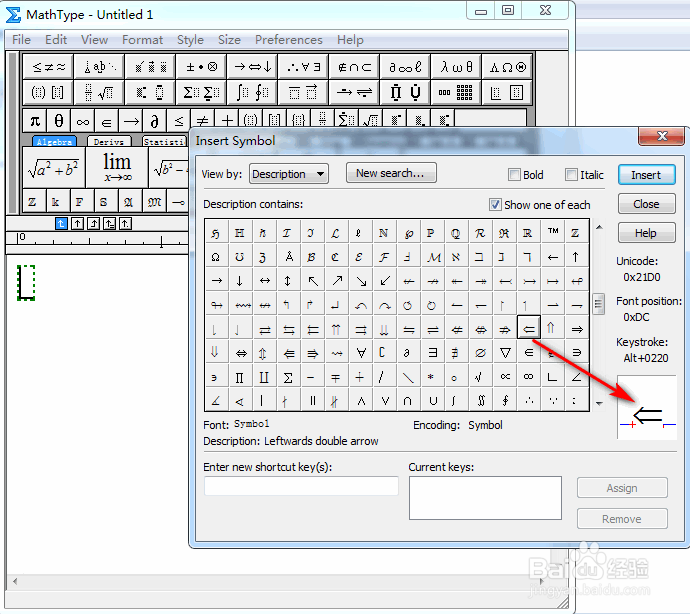This screenshot has height=614, width=690.
Task: Open the Edit menu
Action: pyautogui.click(x=56, y=40)
